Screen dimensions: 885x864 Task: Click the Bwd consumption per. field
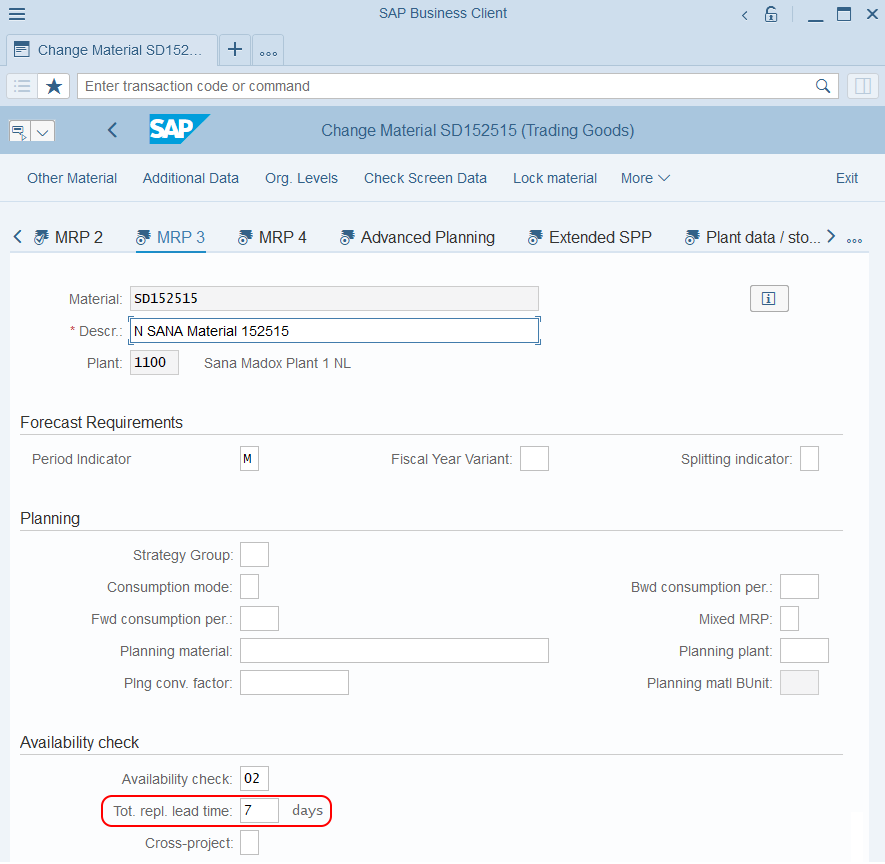pyautogui.click(x=799, y=587)
